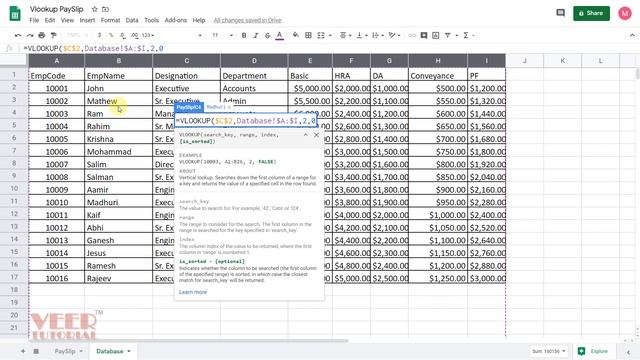This screenshot has width=640, height=360.
Task: Format as currency with dollar icon
Action: pos(99,36)
